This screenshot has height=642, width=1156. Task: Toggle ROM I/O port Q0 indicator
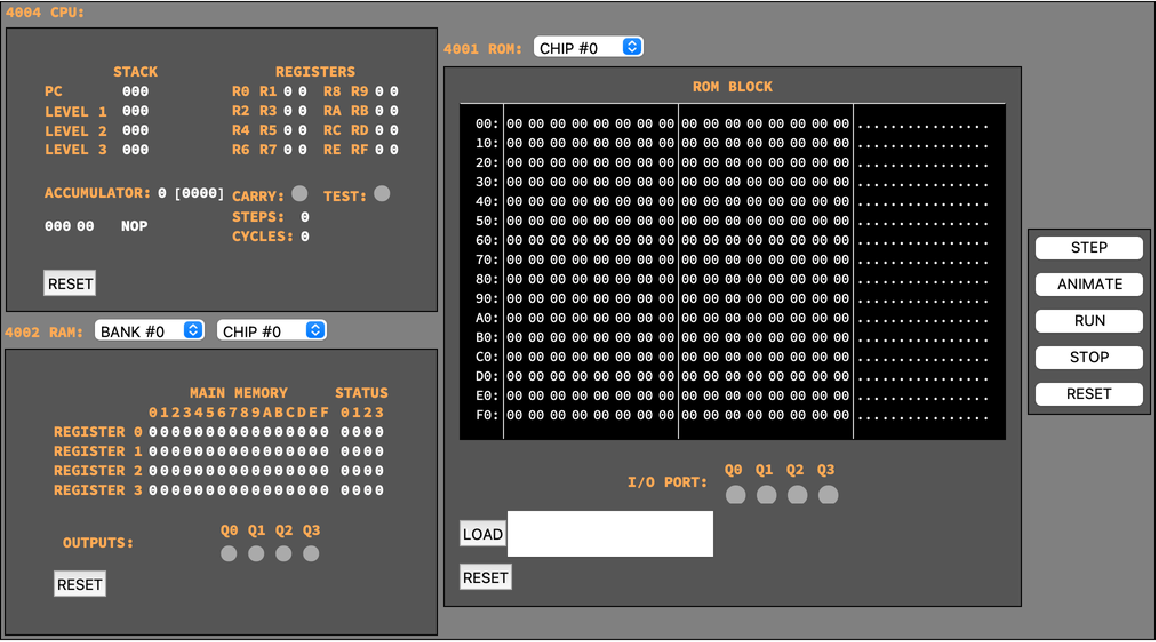[x=735, y=495]
